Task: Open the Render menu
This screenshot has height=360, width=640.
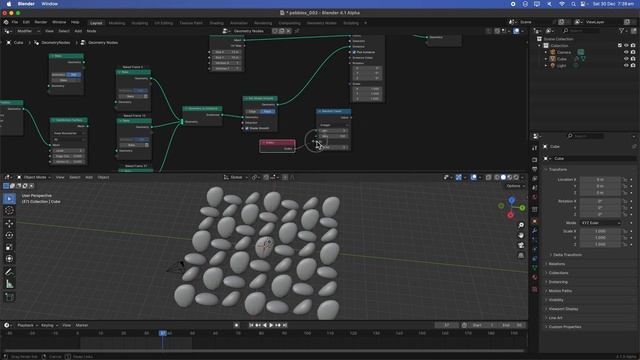Action: [x=40, y=22]
